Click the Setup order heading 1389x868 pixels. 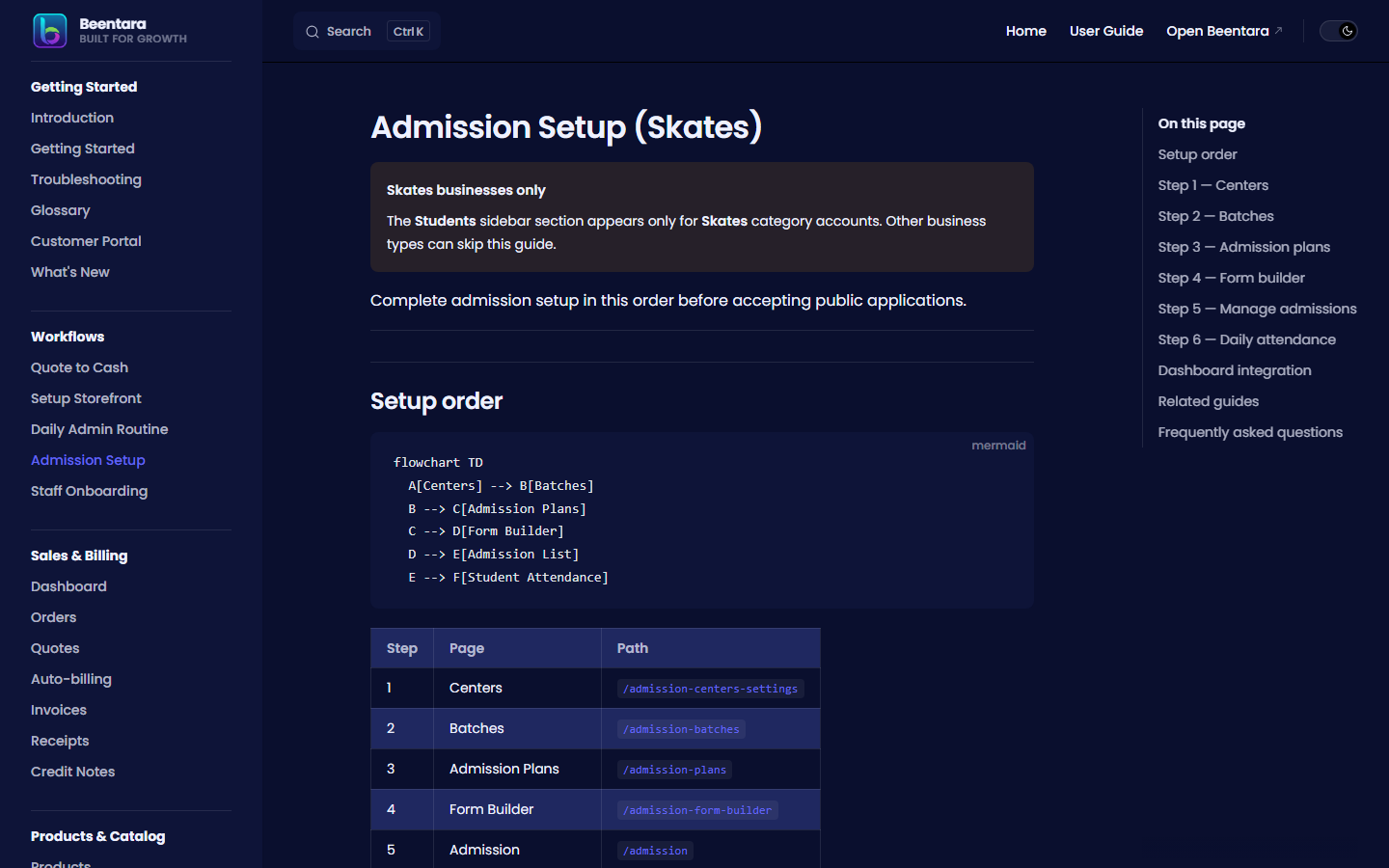pyautogui.click(x=436, y=401)
